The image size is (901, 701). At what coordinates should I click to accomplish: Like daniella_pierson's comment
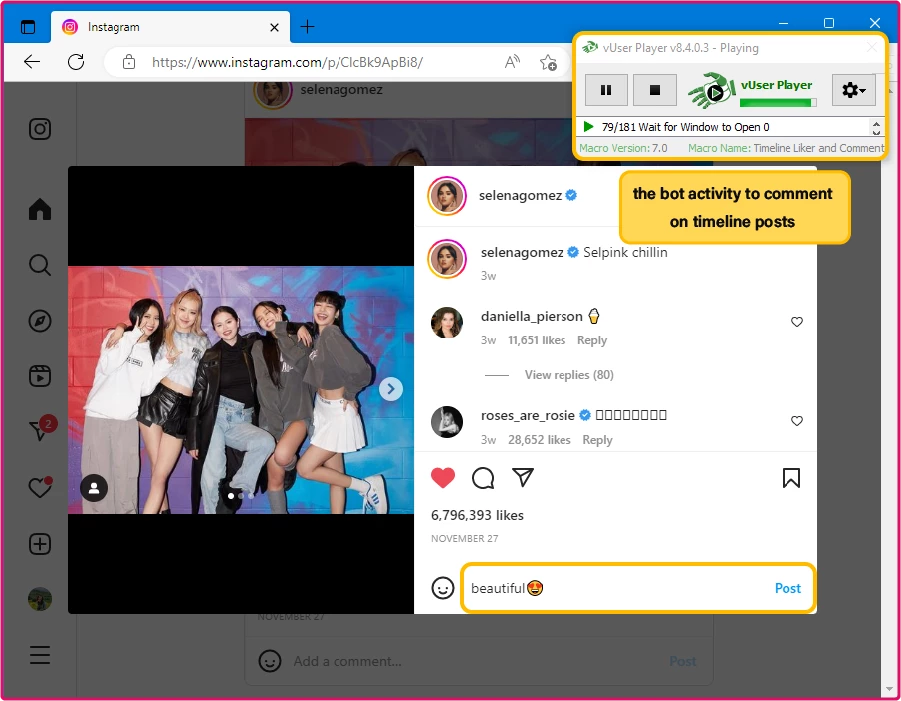796,322
